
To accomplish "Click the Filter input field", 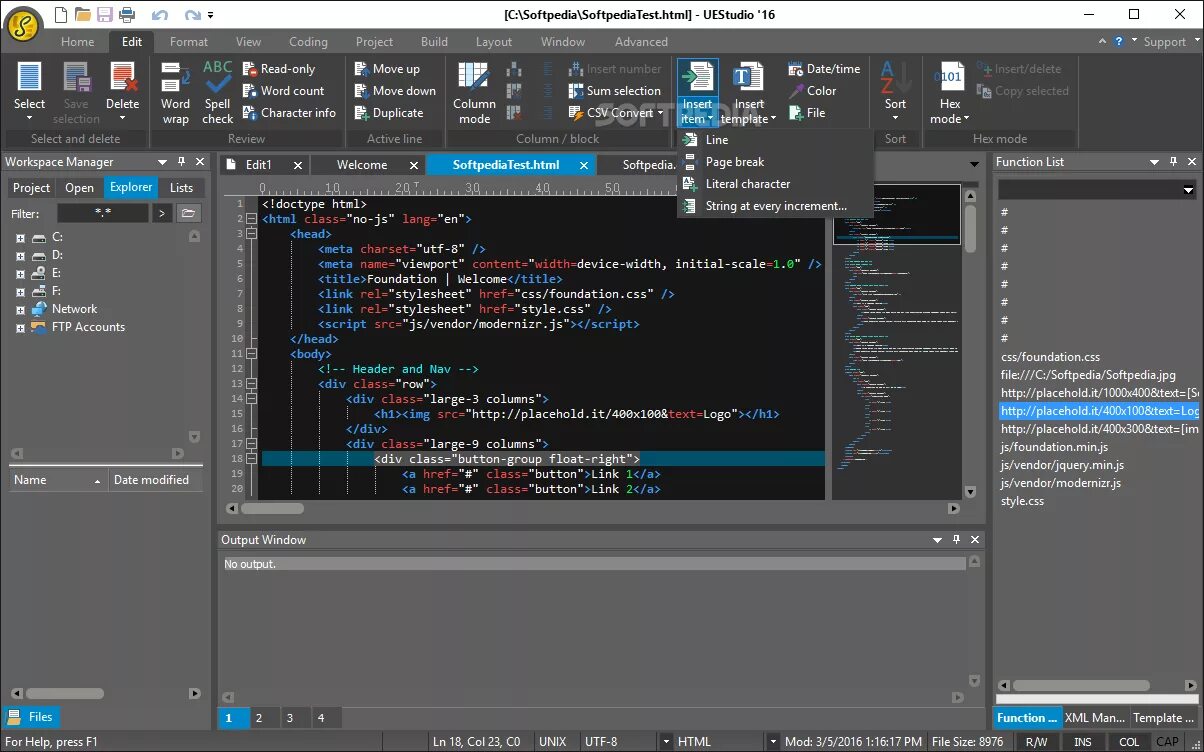I will click(x=102, y=213).
